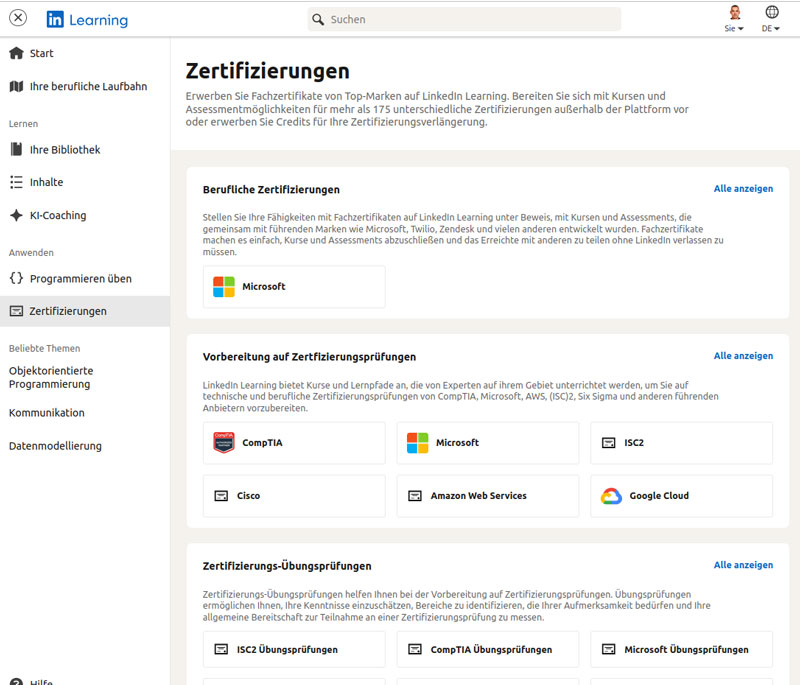Click Microsoft logo under Berufliche Zertifizierungen
Screen dimensions: 800x685
pyautogui.click(x=223, y=287)
